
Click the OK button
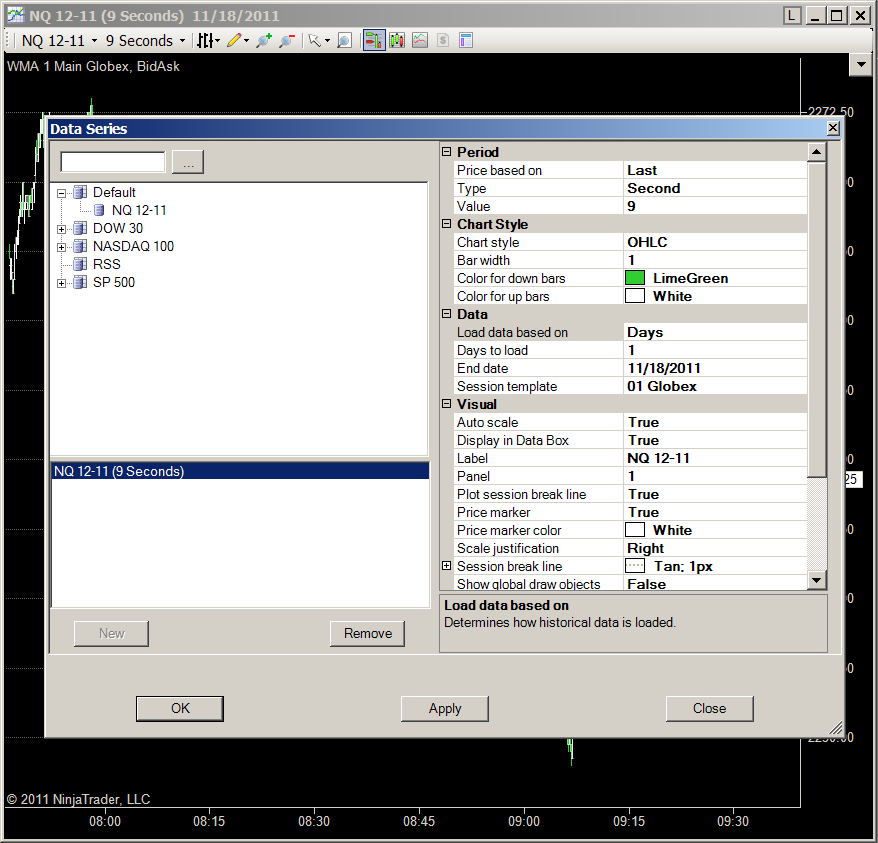pyautogui.click(x=180, y=709)
